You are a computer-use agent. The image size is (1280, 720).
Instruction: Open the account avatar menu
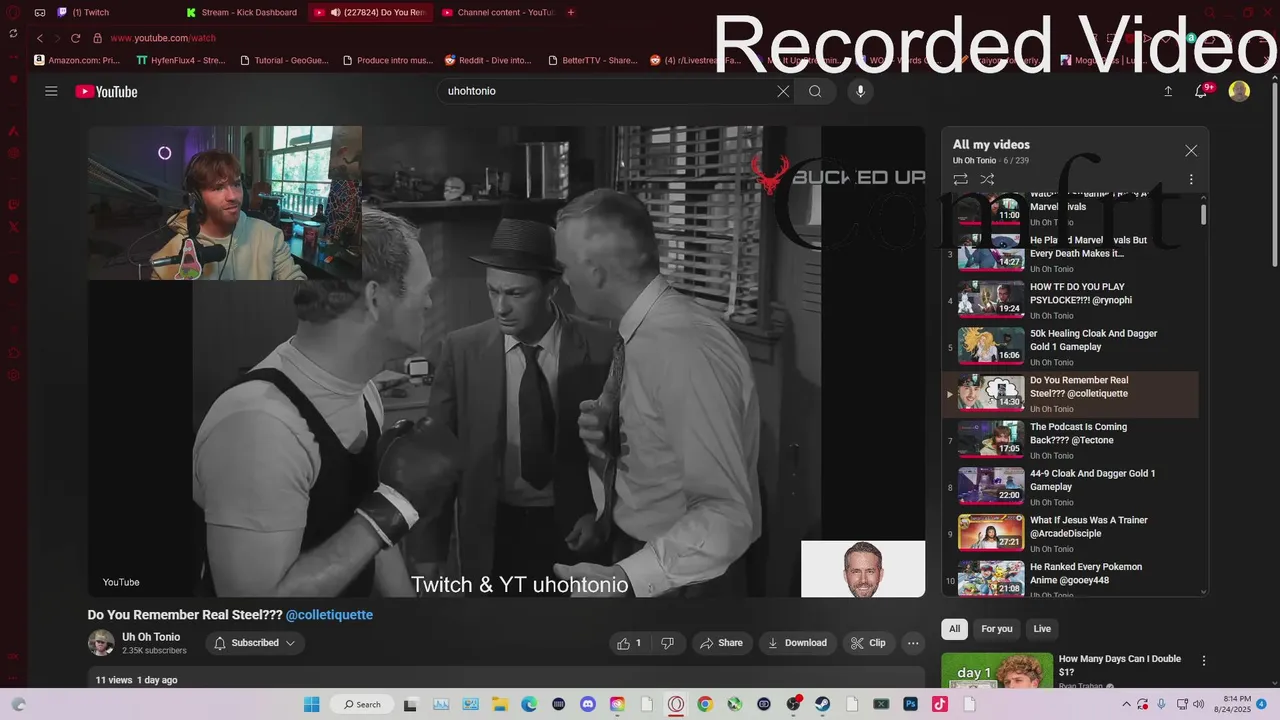(x=1239, y=91)
